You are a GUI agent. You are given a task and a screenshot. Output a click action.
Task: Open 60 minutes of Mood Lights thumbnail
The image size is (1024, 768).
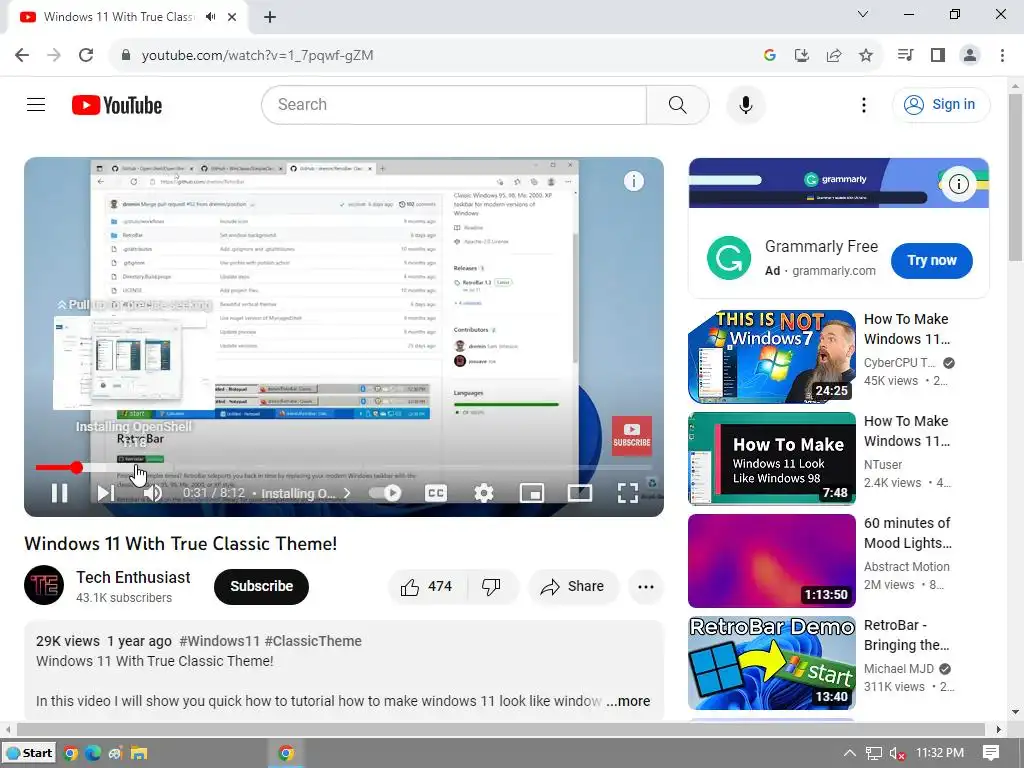772,560
